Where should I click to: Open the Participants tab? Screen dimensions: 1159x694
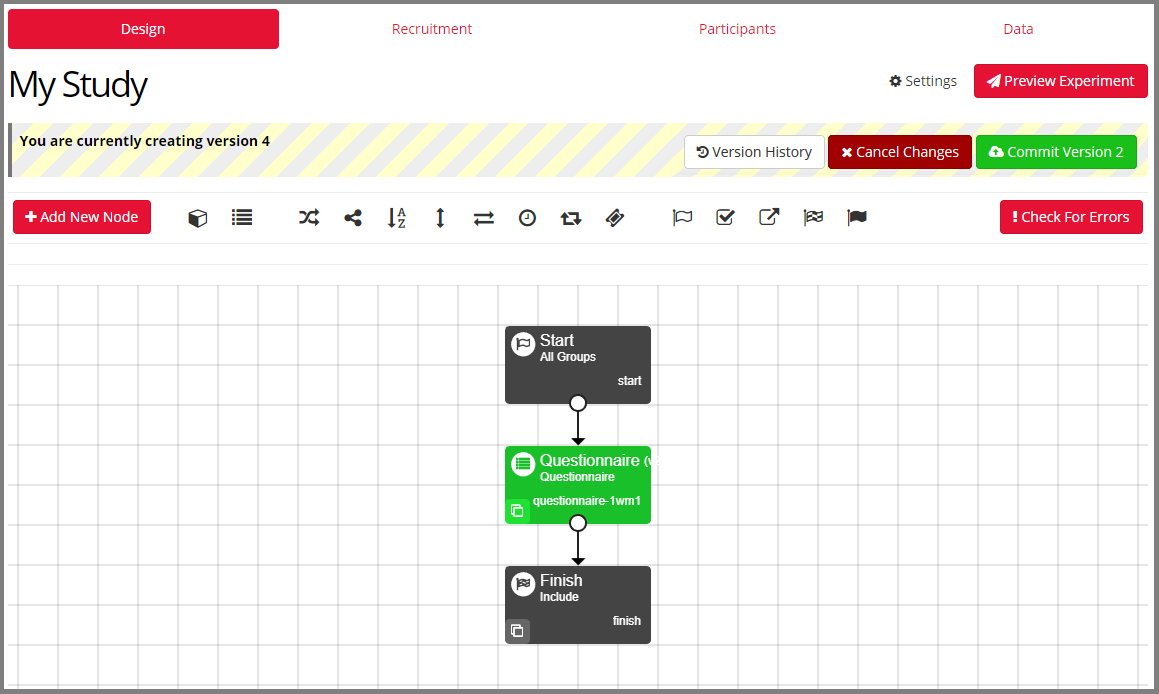point(737,29)
